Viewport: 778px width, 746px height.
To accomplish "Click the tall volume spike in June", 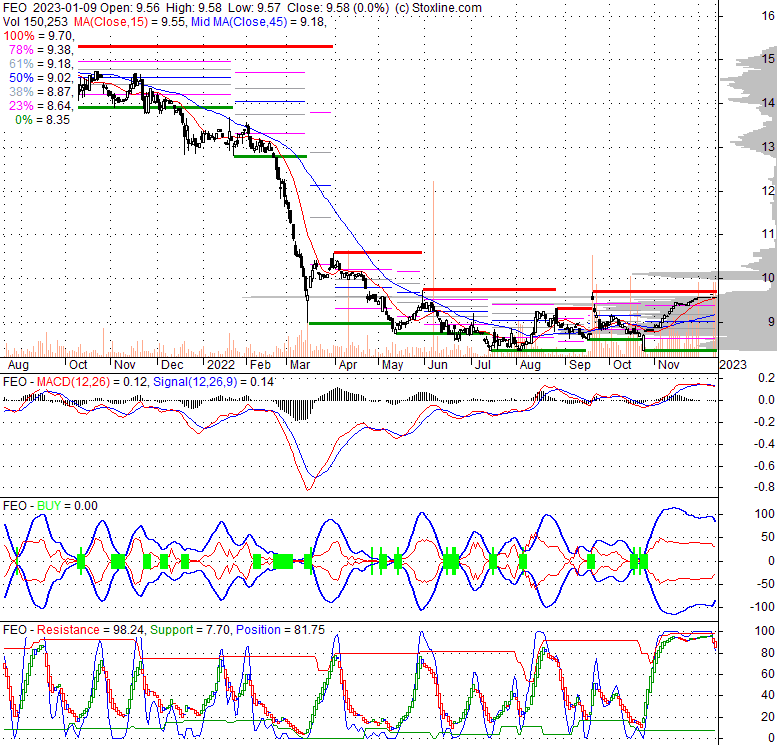I will [x=433, y=268].
